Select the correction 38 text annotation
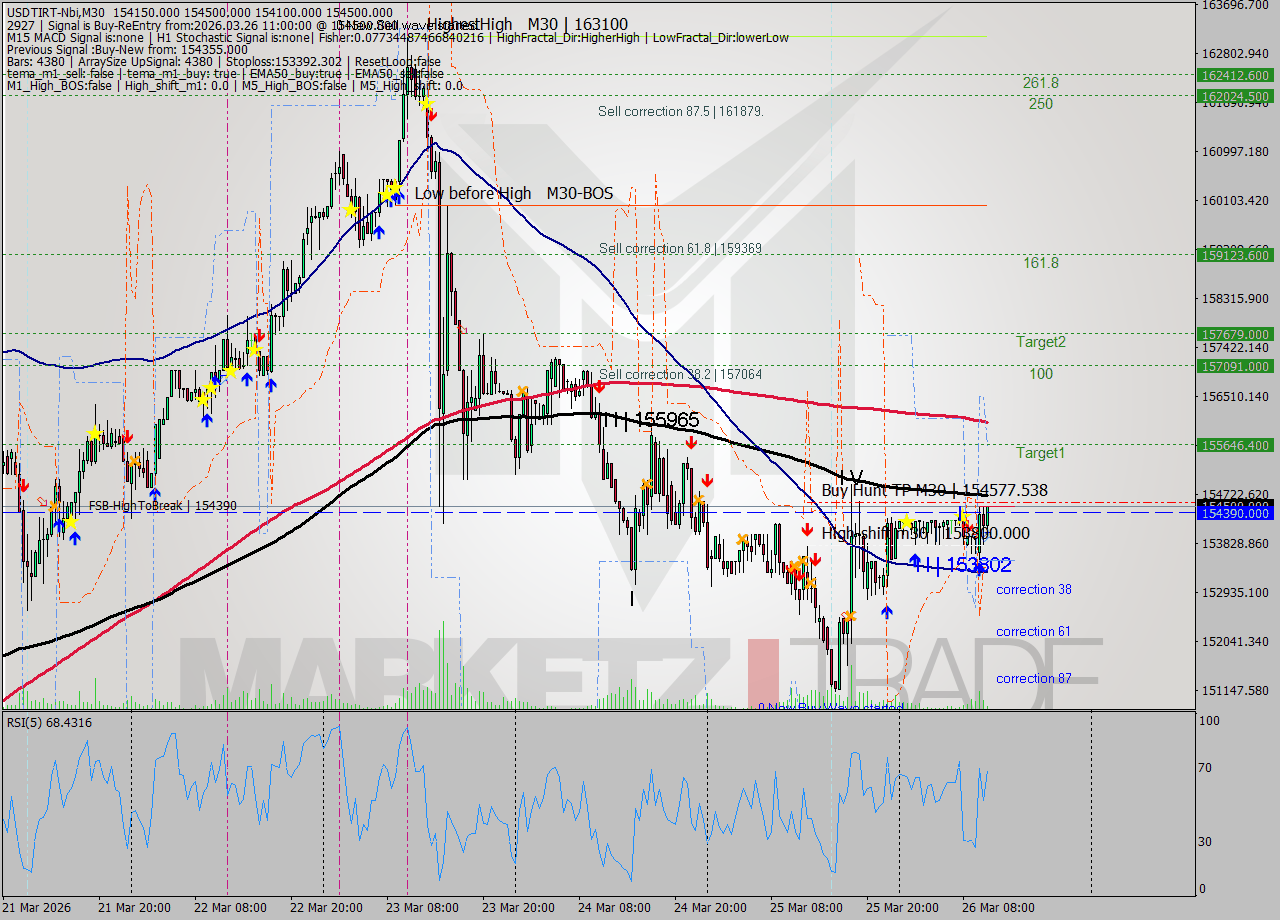Viewport: 1280px width, 920px height. pyautogui.click(x=1033, y=590)
